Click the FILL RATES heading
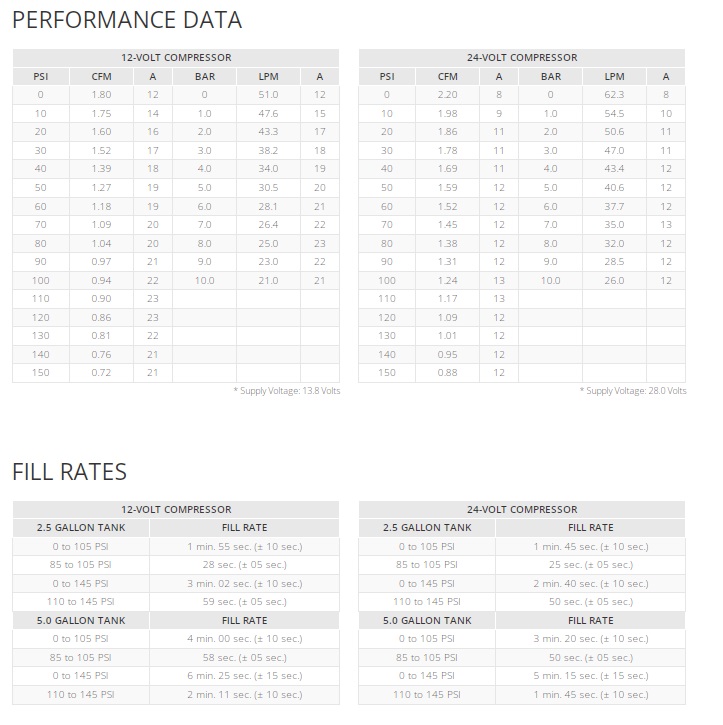The height and width of the screenshot is (725, 723). pos(70,471)
